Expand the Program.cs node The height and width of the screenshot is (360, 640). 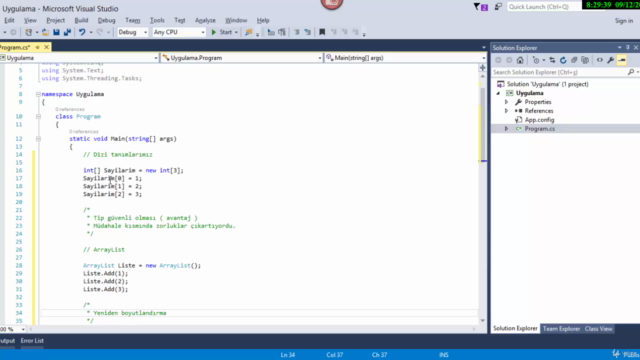coord(507,129)
